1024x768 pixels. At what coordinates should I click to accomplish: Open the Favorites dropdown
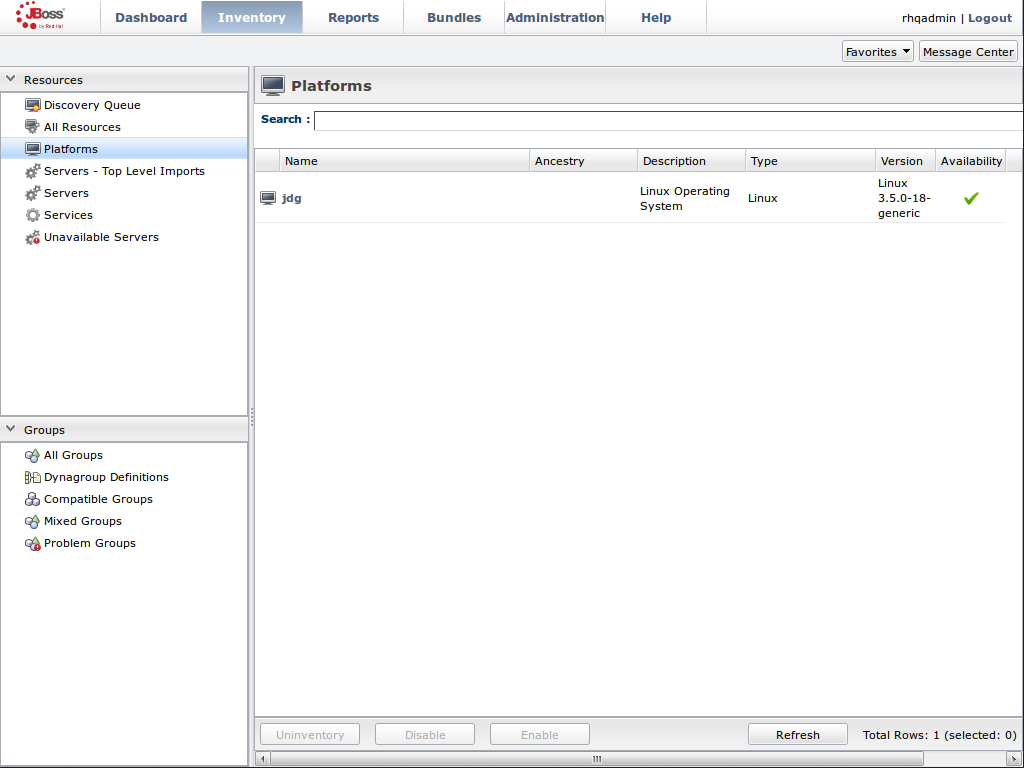click(878, 52)
